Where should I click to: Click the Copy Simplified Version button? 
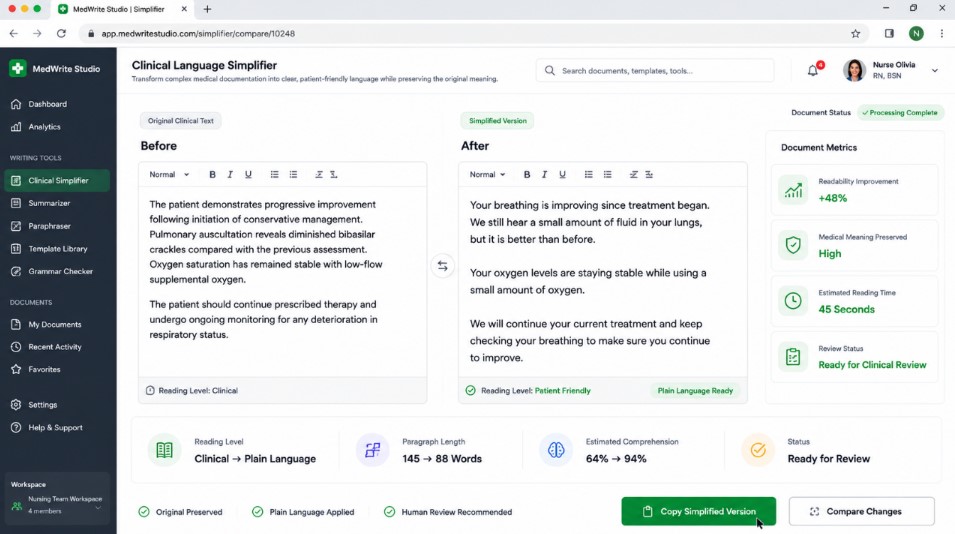click(x=699, y=511)
